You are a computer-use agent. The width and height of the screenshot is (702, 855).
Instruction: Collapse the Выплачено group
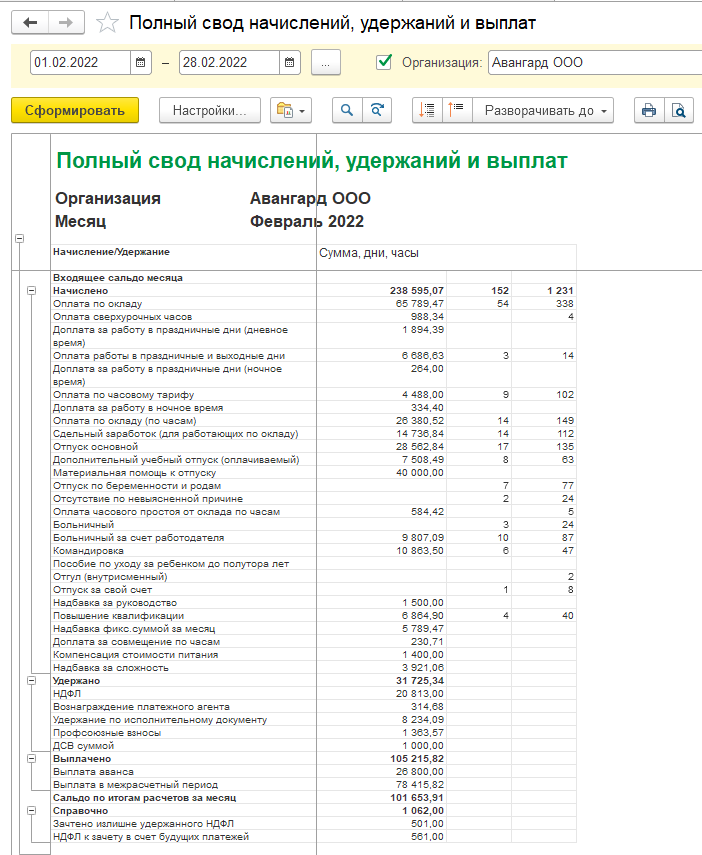(32, 758)
